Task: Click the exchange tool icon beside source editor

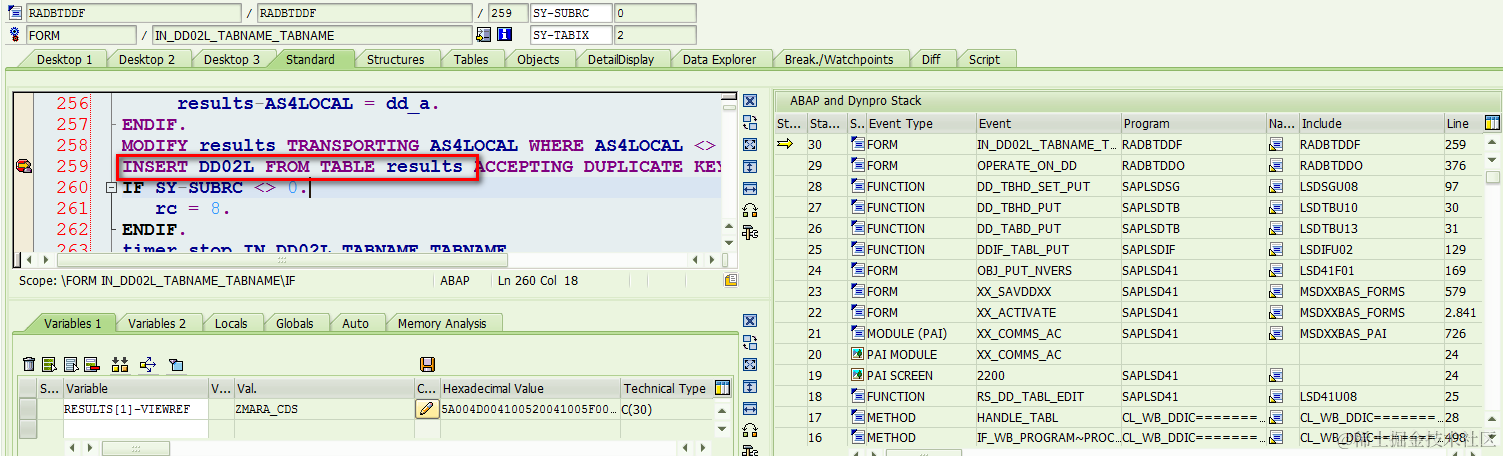Action: click(750, 123)
